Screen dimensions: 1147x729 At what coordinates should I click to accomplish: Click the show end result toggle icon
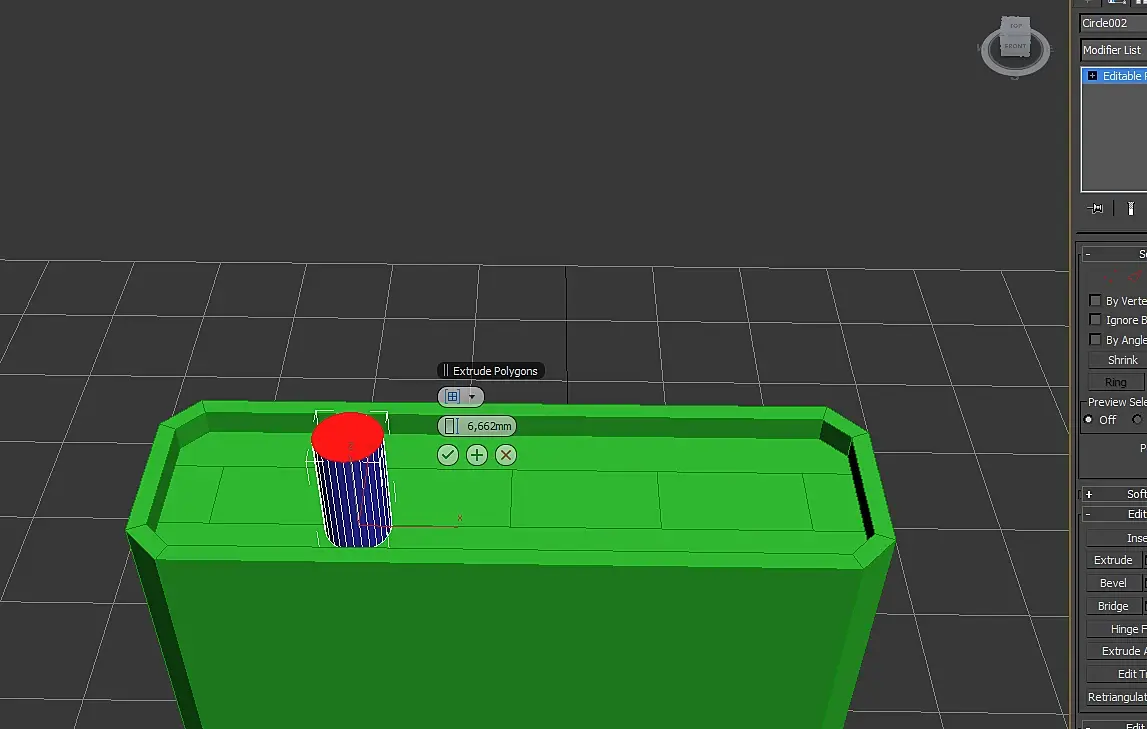(x=1131, y=208)
